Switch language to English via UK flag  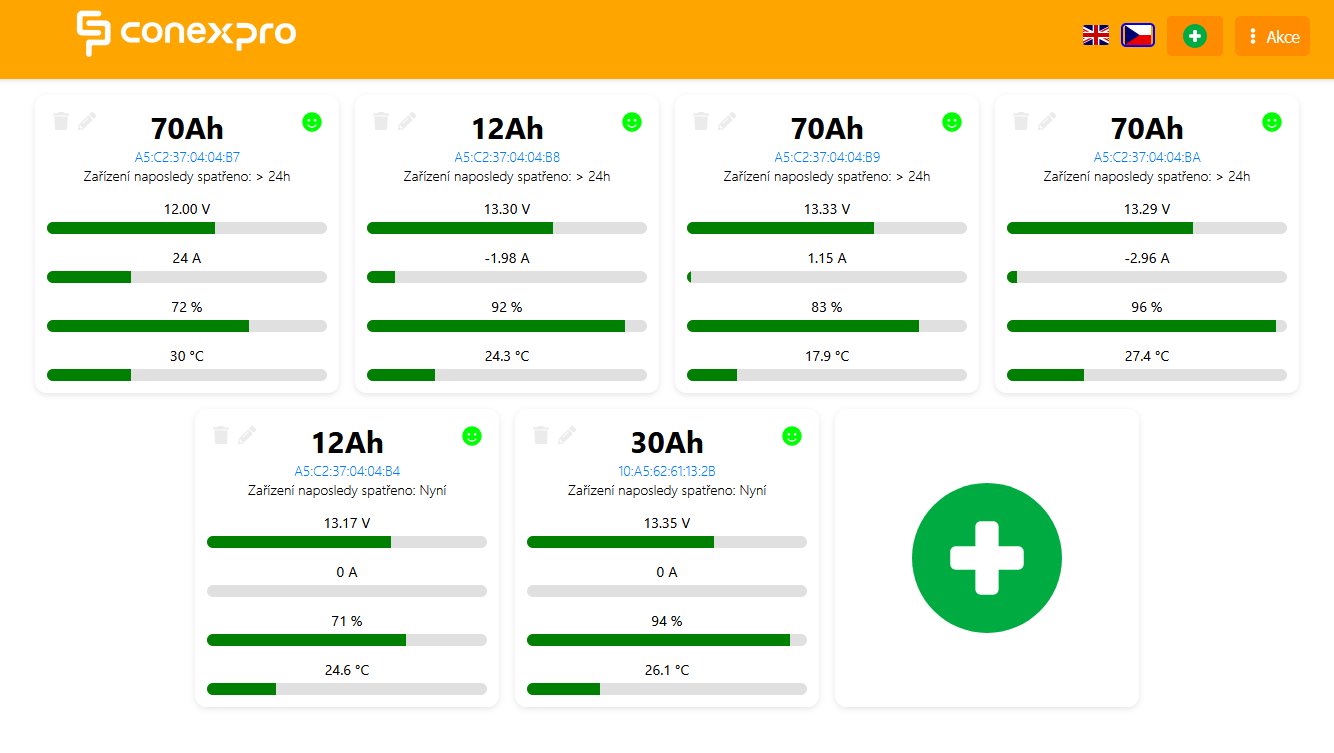point(1096,36)
